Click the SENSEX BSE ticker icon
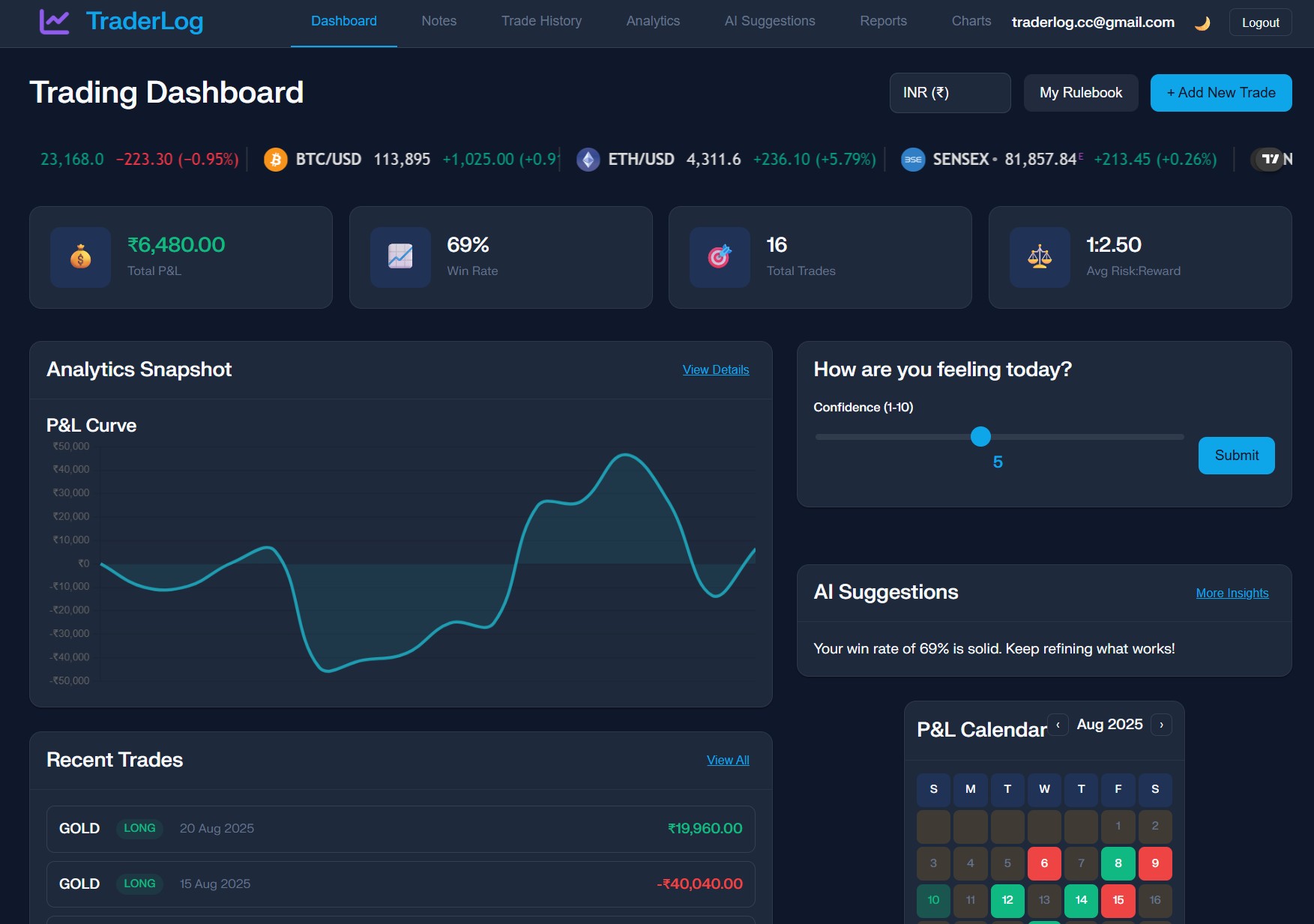This screenshot has width=1314, height=924. (x=912, y=160)
